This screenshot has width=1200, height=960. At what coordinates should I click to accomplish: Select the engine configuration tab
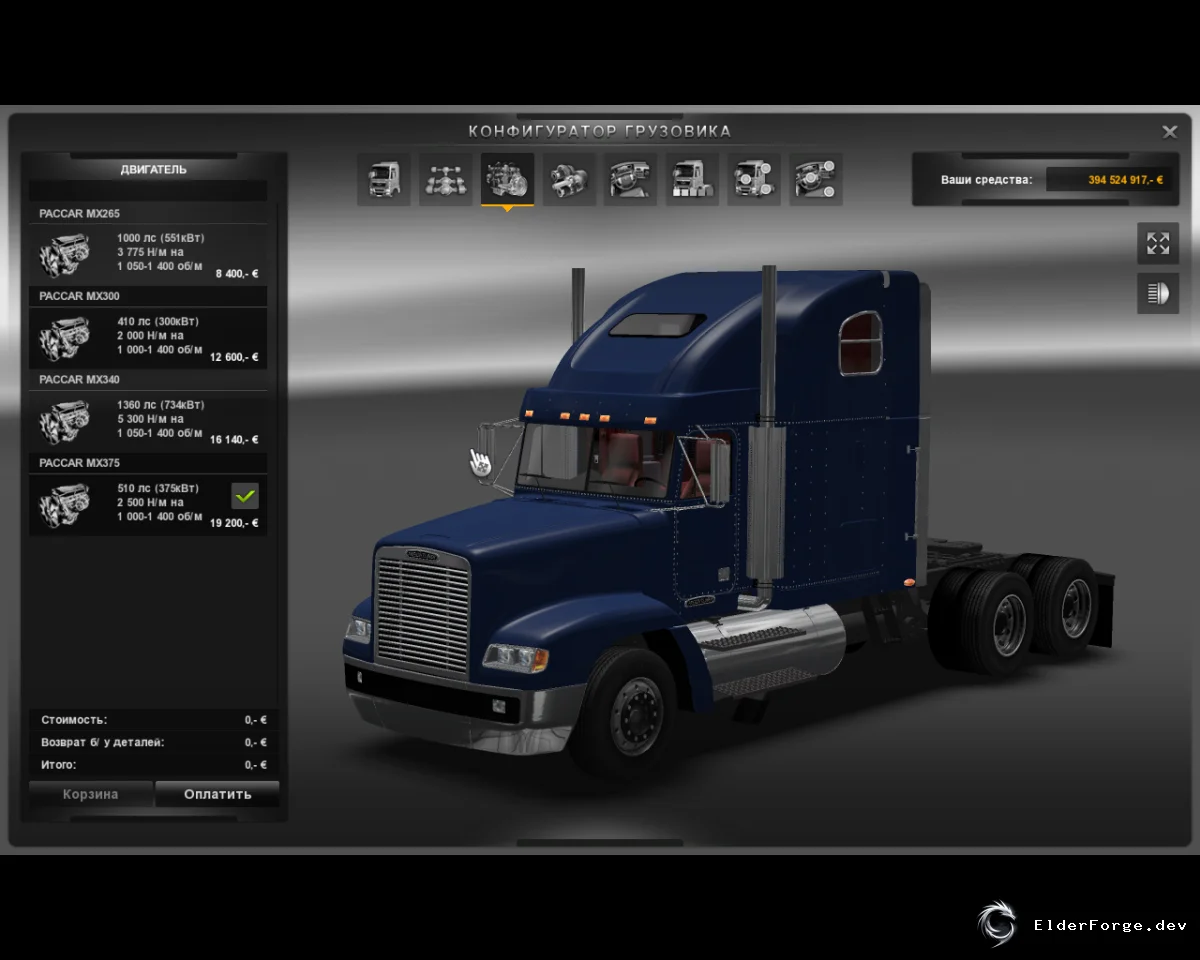pyautogui.click(x=508, y=180)
